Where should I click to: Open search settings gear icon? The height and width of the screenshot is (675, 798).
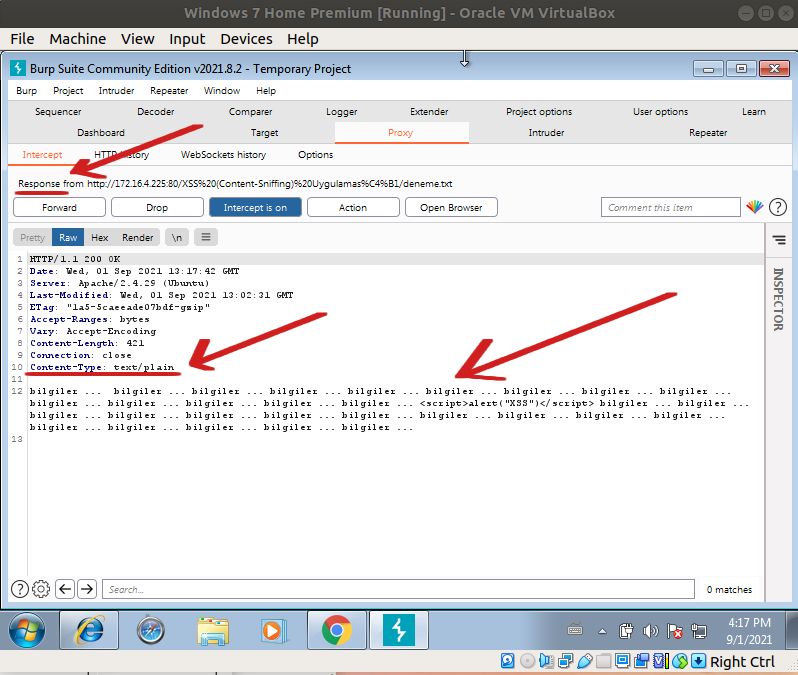41,589
